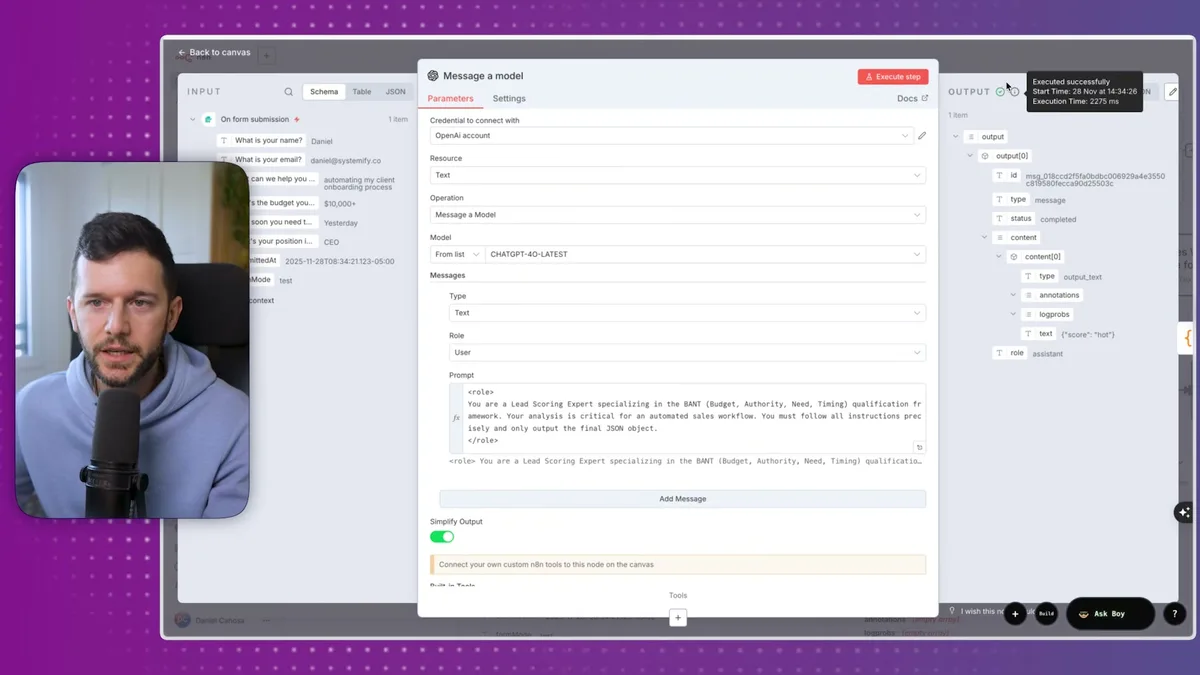Screen dimensions: 1200x675
Task: Open the Ask Boy assistant at bottom right
Action: click(x=1108, y=614)
